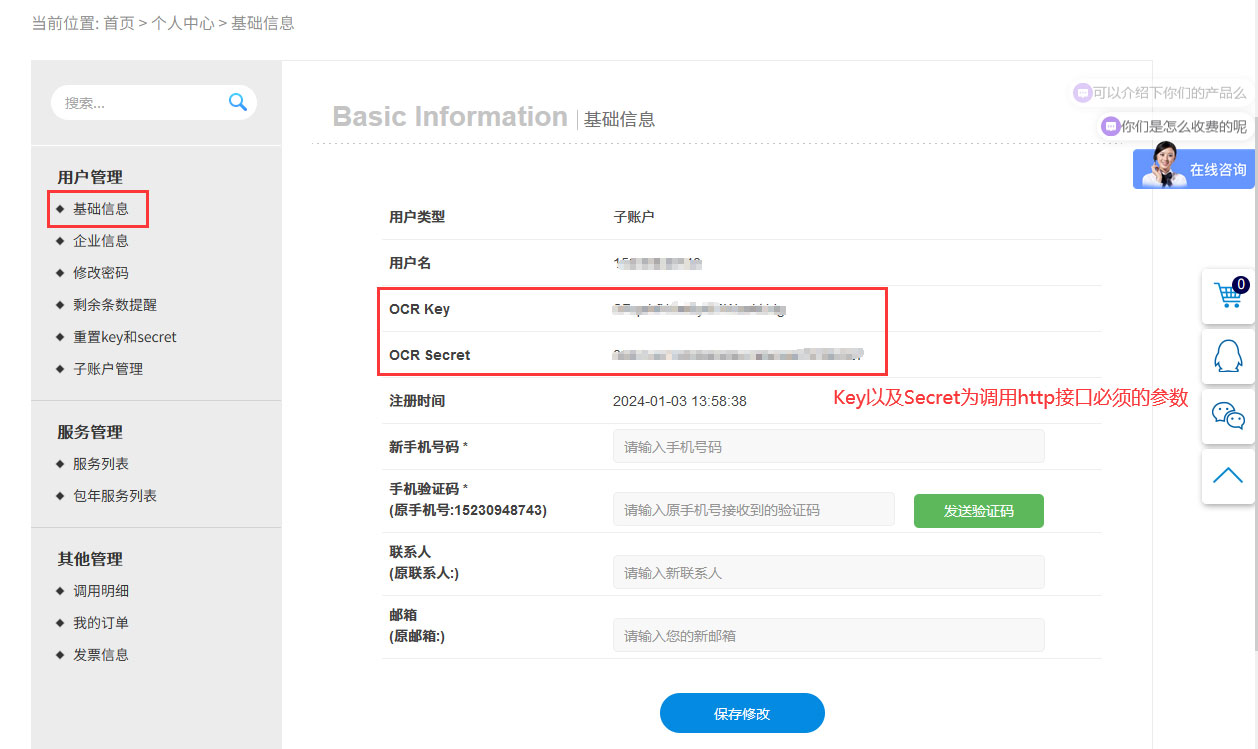Open 子账户管理 in the sidebar

click(x=107, y=369)
